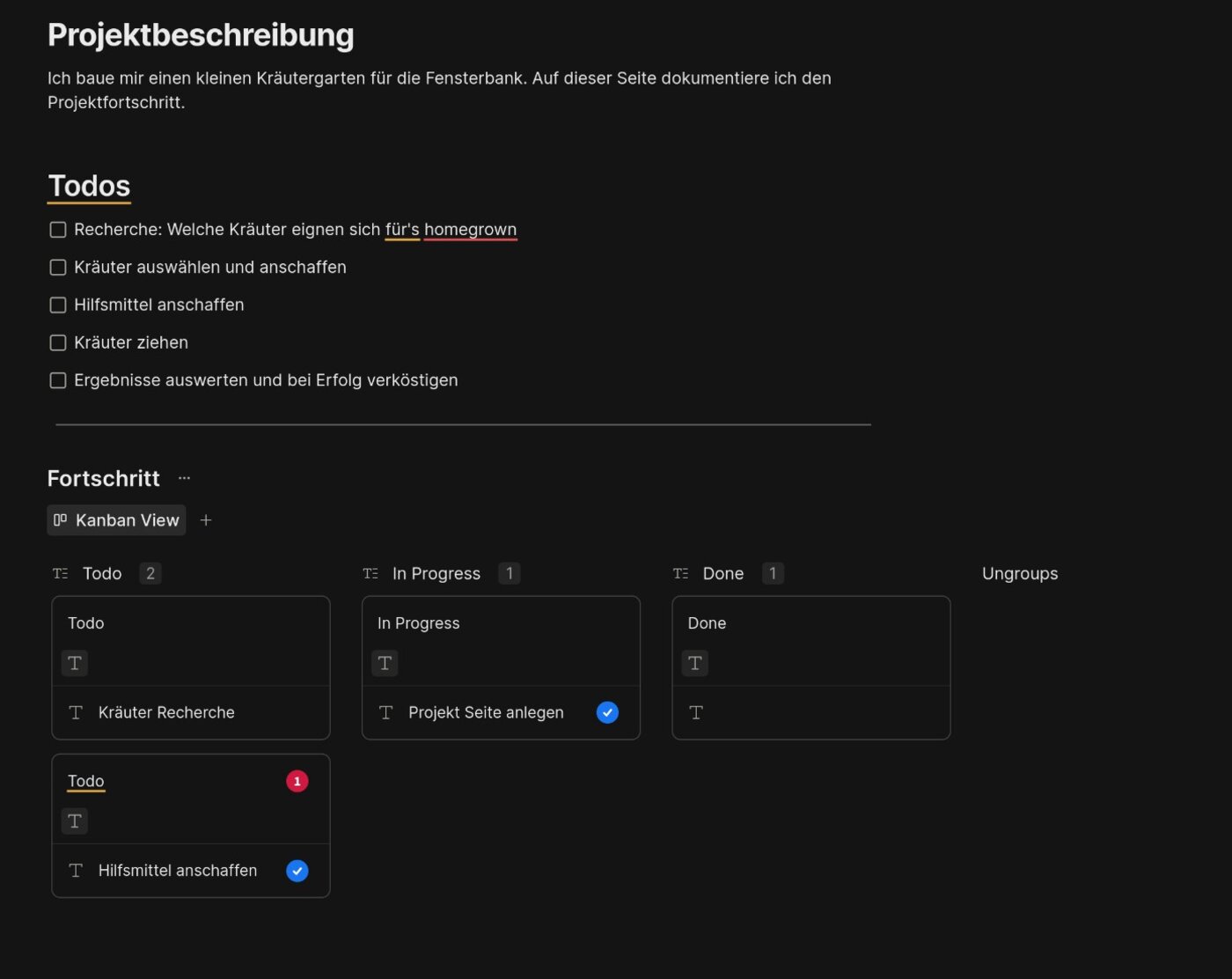Click the ellipsis icon beside Fortschritt
The width and height of the screenshot is (1232, 979).
(184, 478)
